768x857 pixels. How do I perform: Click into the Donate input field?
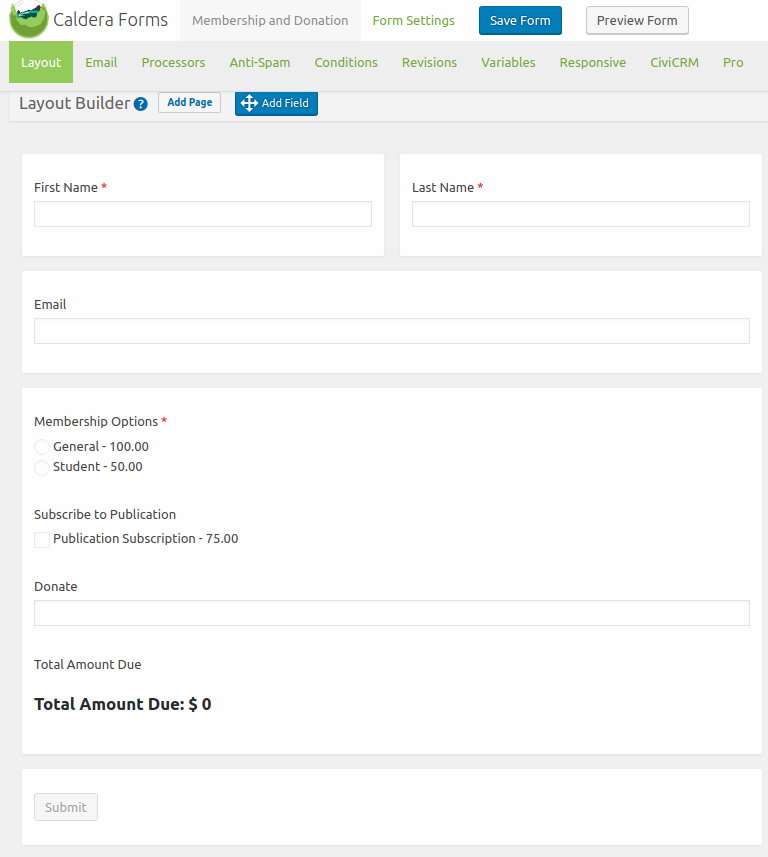(391, 613)
